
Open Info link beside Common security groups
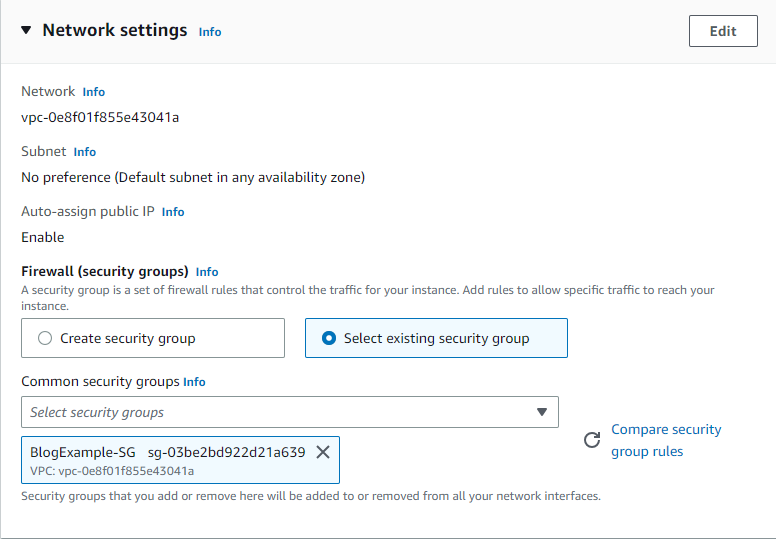(194, 382)
